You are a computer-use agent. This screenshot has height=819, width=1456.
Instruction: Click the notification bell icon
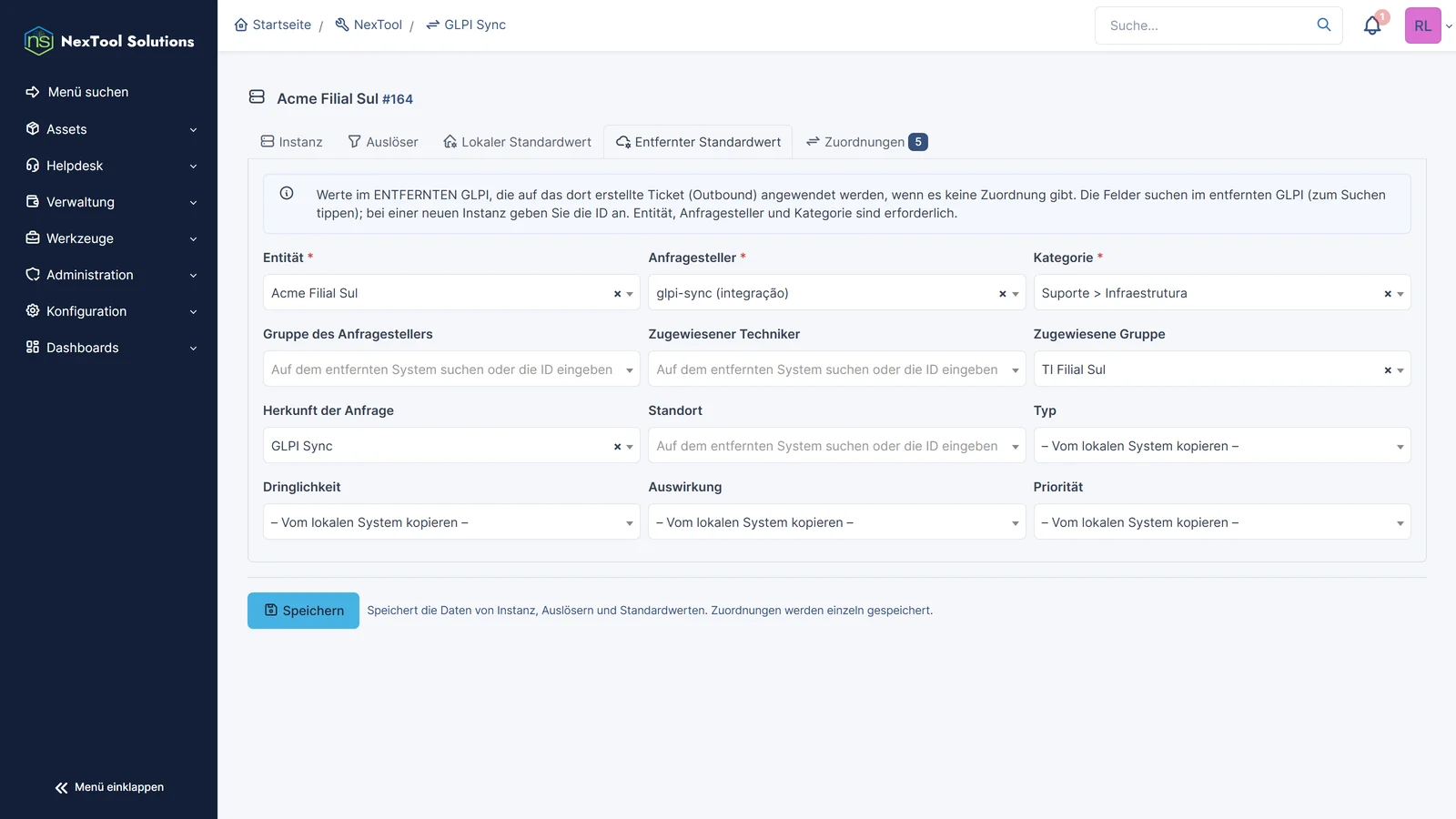[1372, 25]
